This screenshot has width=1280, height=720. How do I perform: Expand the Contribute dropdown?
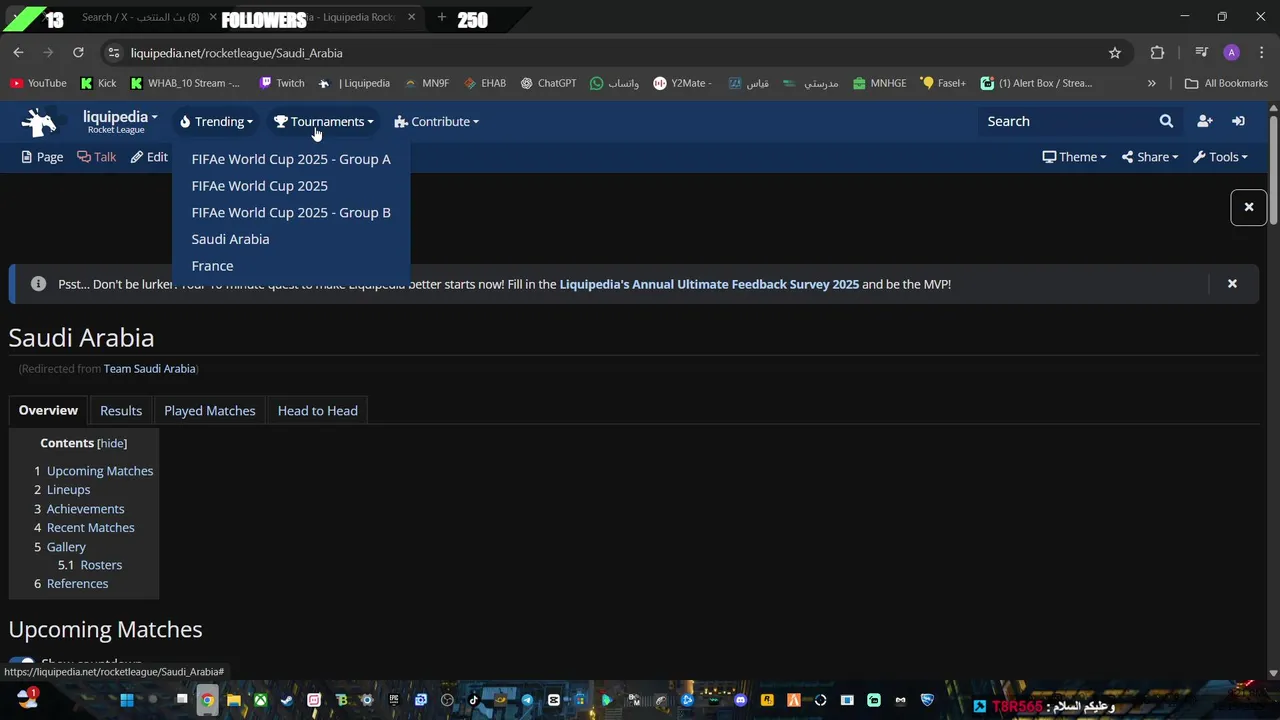436,121
